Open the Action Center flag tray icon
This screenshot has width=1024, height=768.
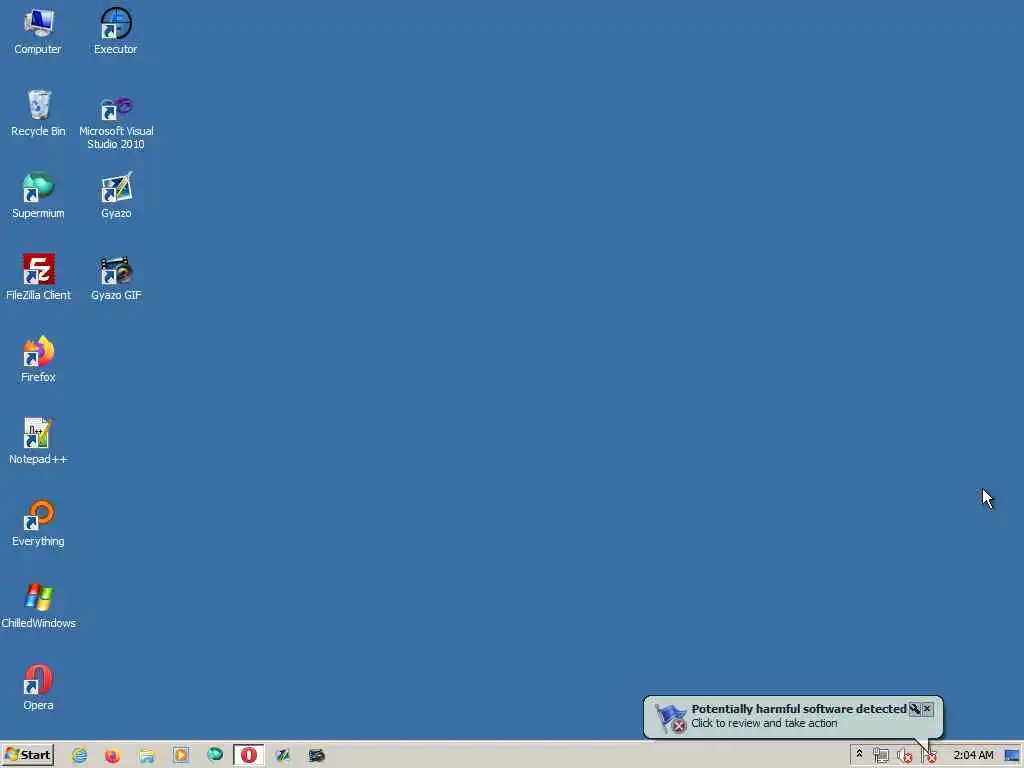click(928, 756)
